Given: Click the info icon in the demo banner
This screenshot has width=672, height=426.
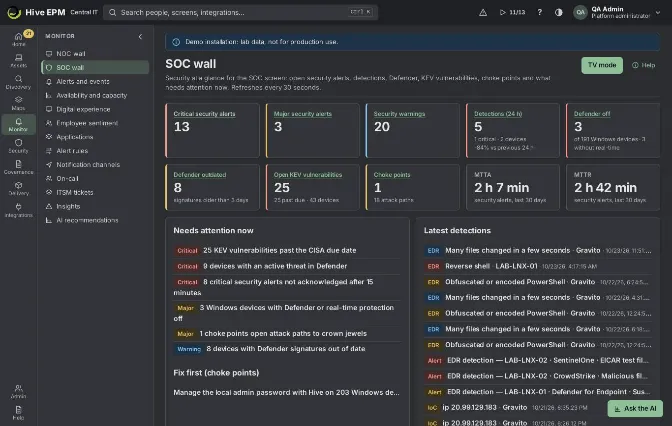Looking at the screenshot, I should (x=176, y=42).
